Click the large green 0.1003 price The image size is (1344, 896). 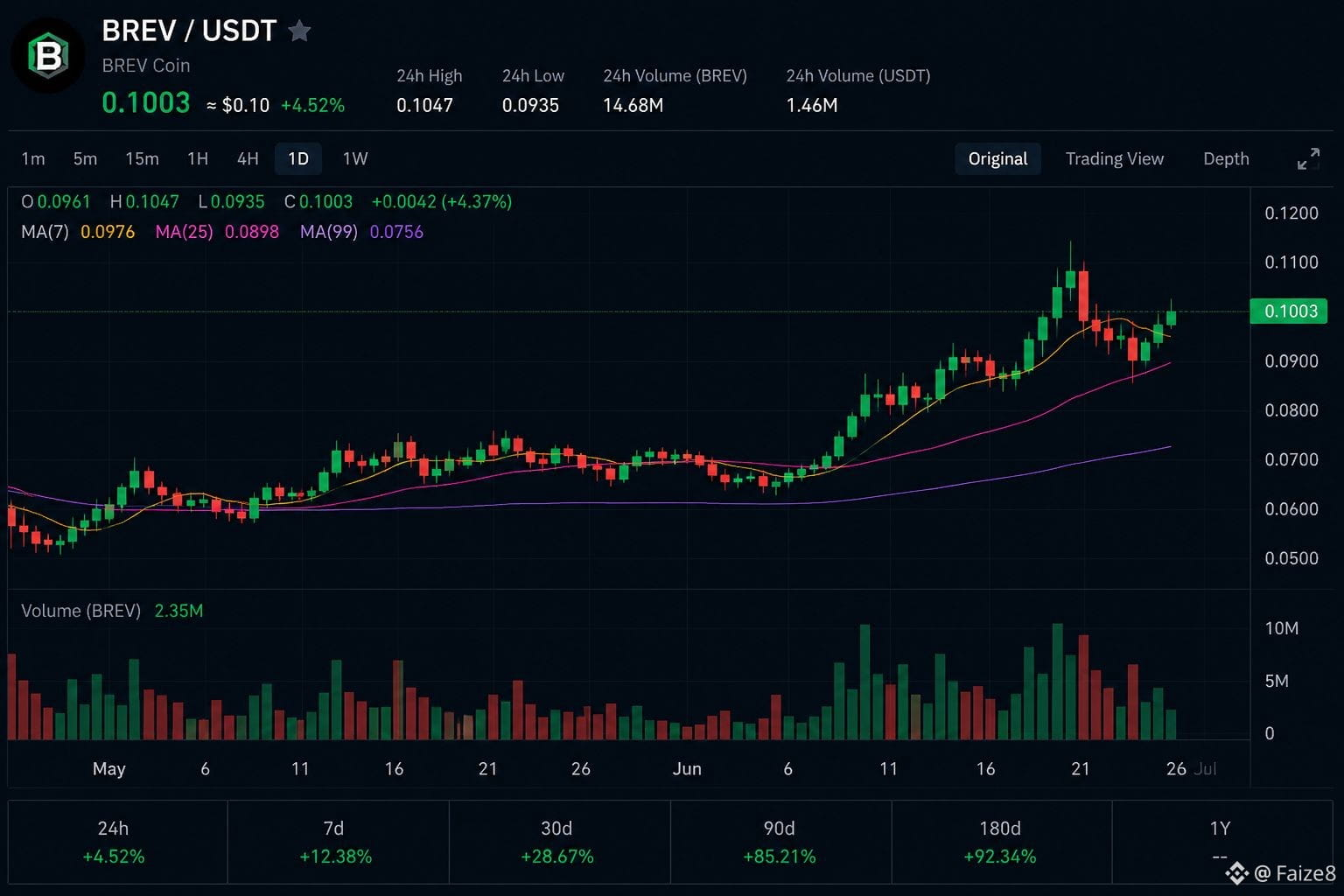[146, 102]
